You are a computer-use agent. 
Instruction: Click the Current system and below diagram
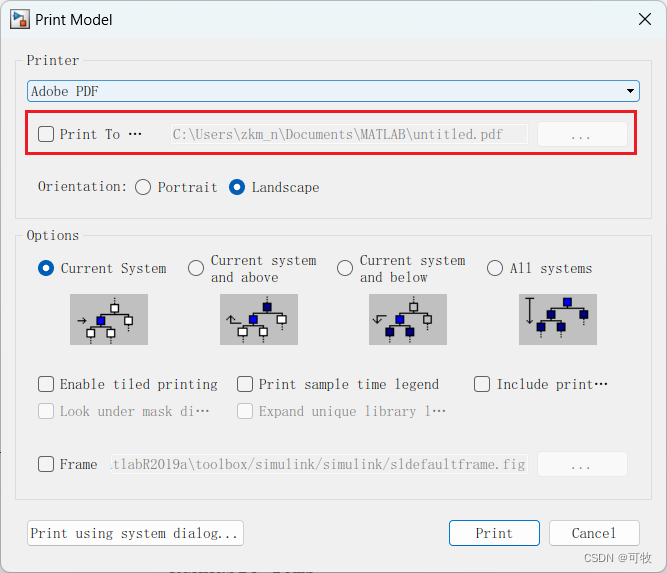click(x=408, y=319)
